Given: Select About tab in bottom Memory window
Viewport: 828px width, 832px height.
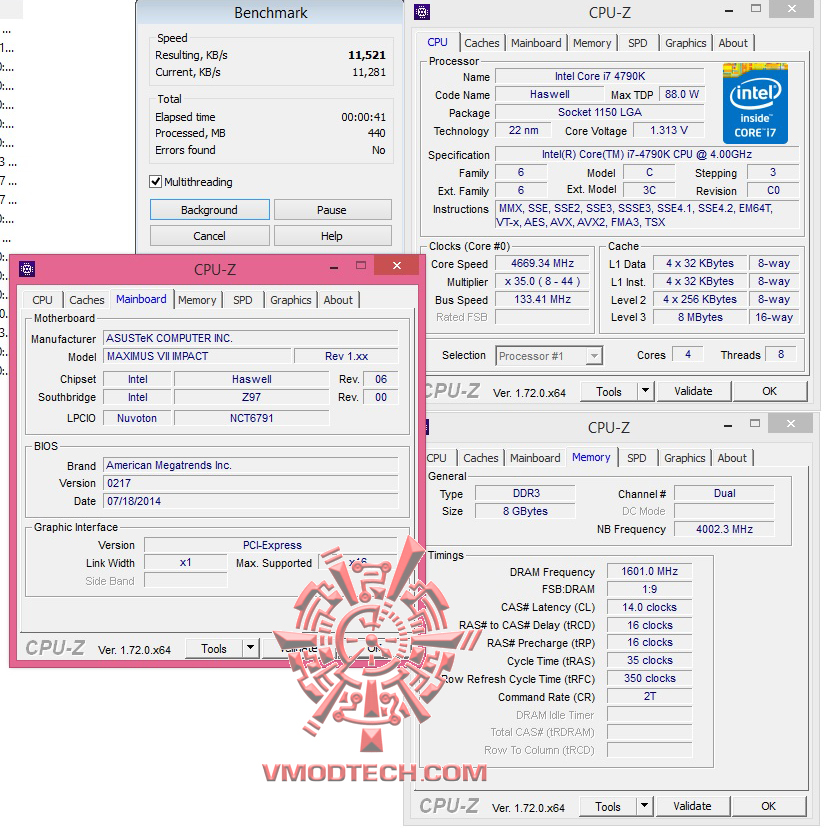Looking at the screenshot, I should 731,458.
